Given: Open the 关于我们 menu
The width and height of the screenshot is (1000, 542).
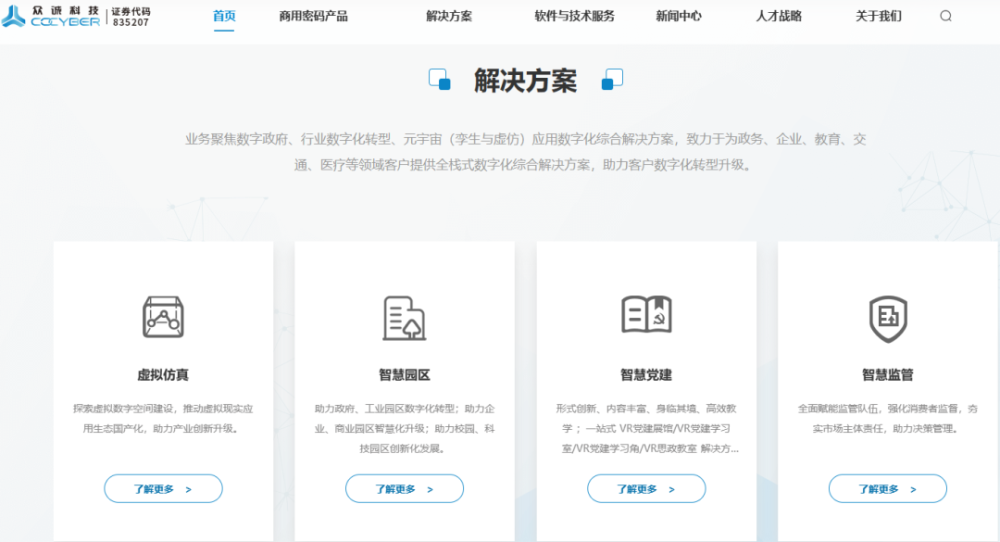Looking at the screenshot, I should [x=878, y=16].
